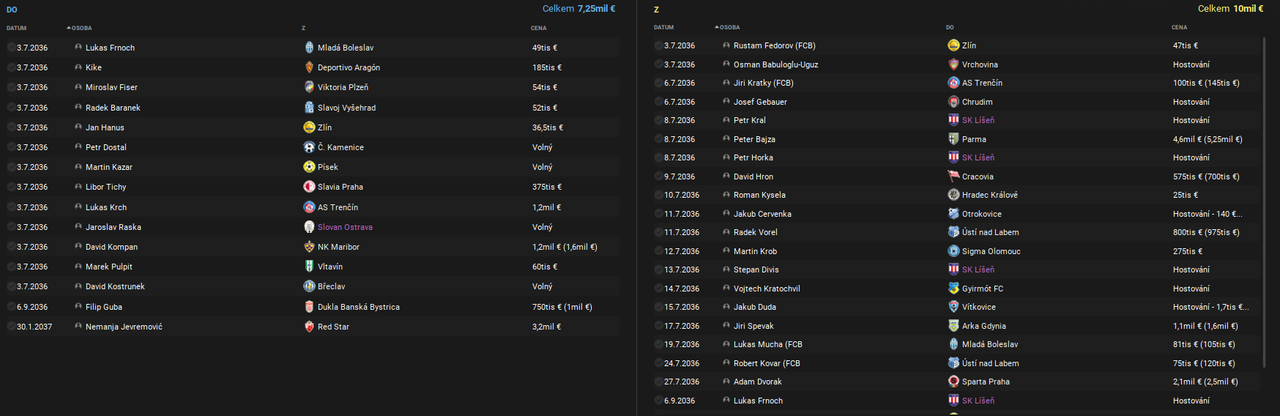This screenshot has height=416, width=1280.
Task: Open SK Líšeň link in Stepan Divis's row
Action: 978,270
